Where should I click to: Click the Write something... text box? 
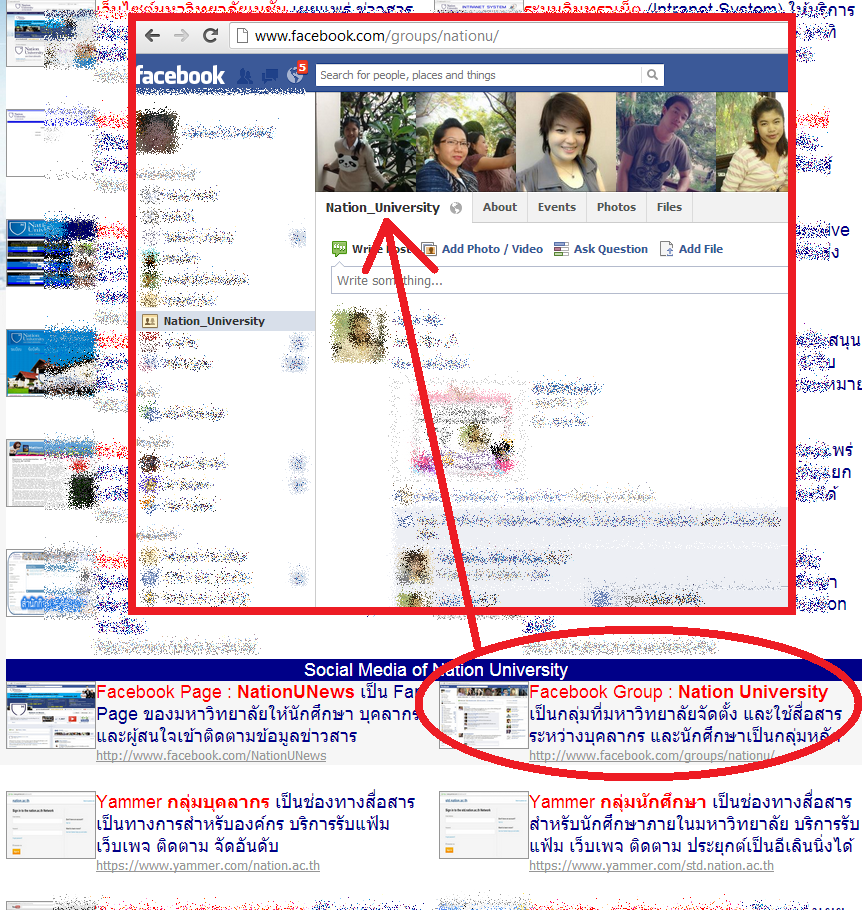click(x=560, y=280)
